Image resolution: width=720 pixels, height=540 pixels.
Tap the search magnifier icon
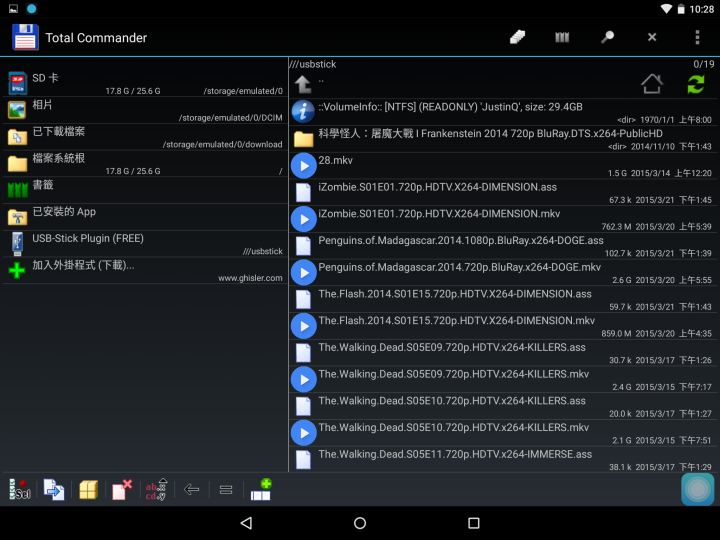tap(607, 37)
